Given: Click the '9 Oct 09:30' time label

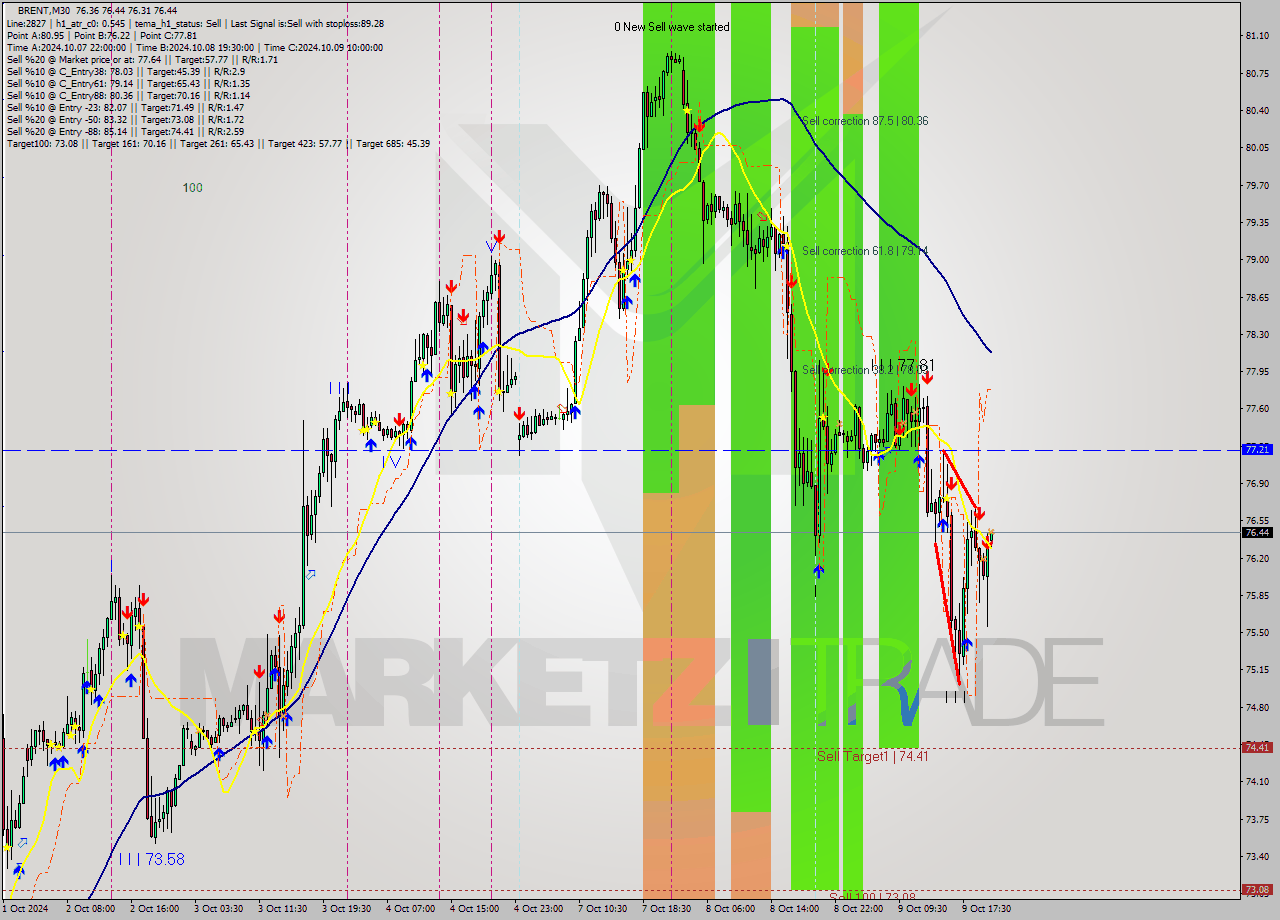Looking at the screenshot, I should coord(922,909).
